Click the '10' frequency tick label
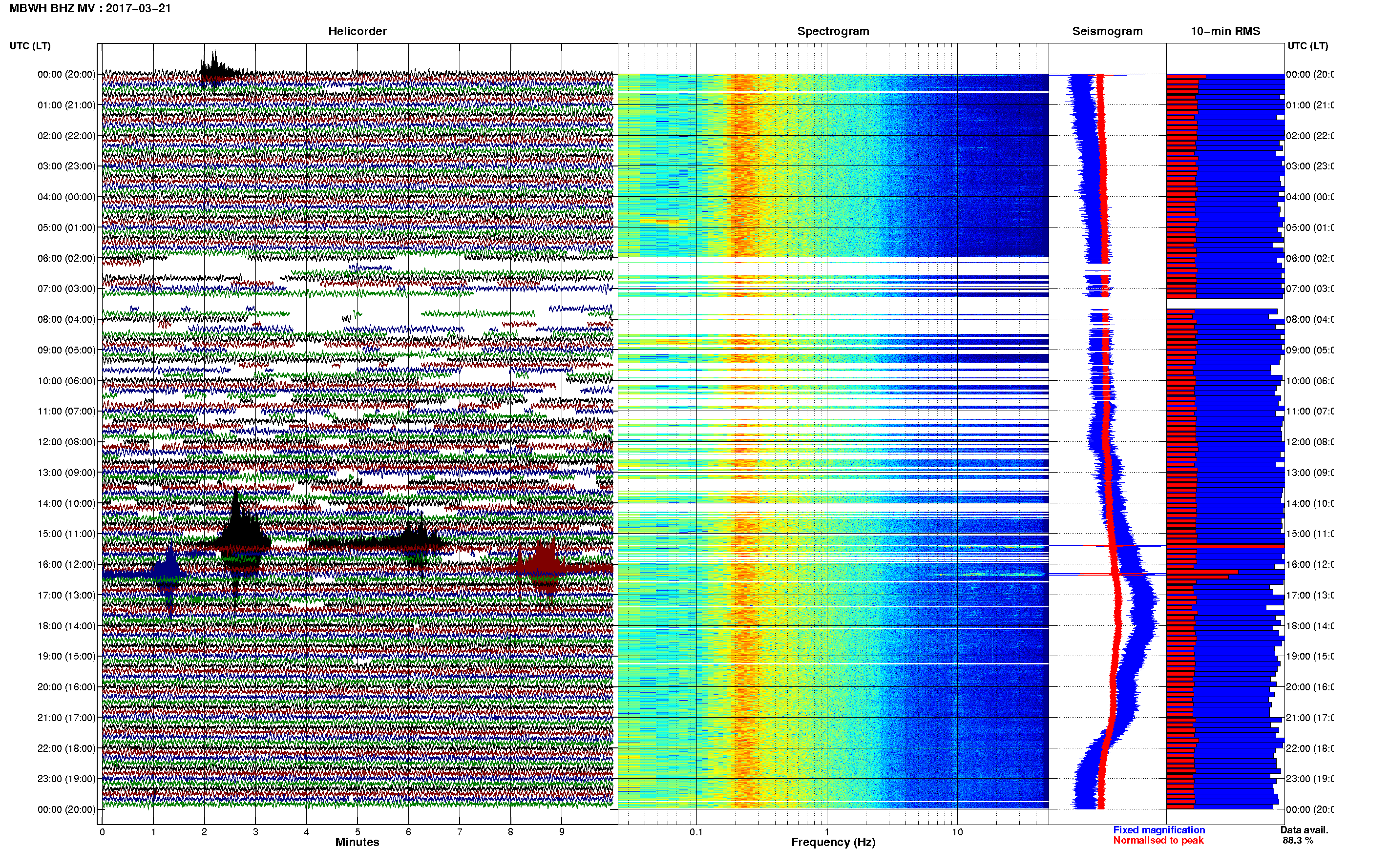 tap(957, 832)
